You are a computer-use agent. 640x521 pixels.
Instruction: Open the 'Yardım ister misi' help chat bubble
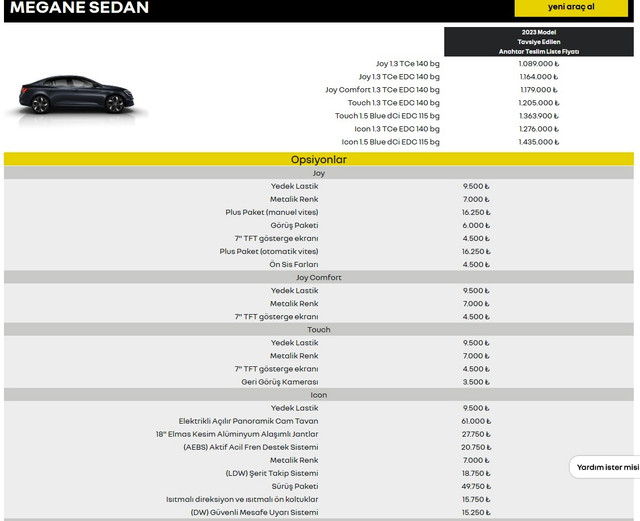tap(605, 467)
